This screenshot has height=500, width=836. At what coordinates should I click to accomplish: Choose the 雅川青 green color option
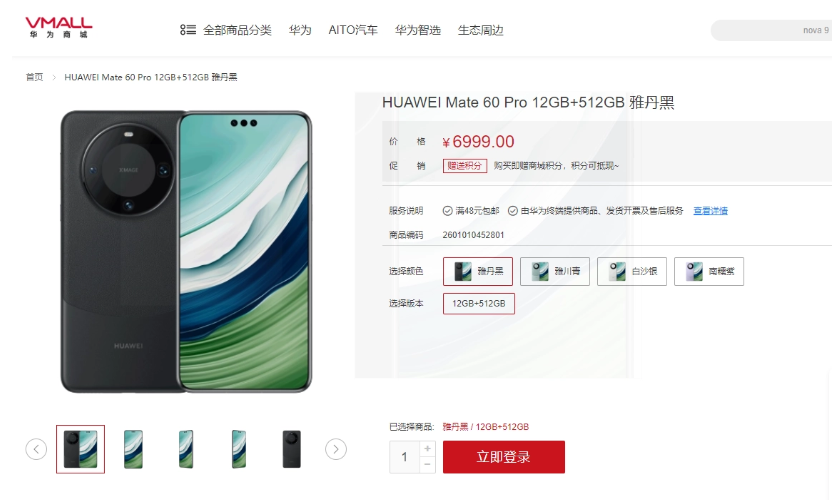[x=554, y=271]
